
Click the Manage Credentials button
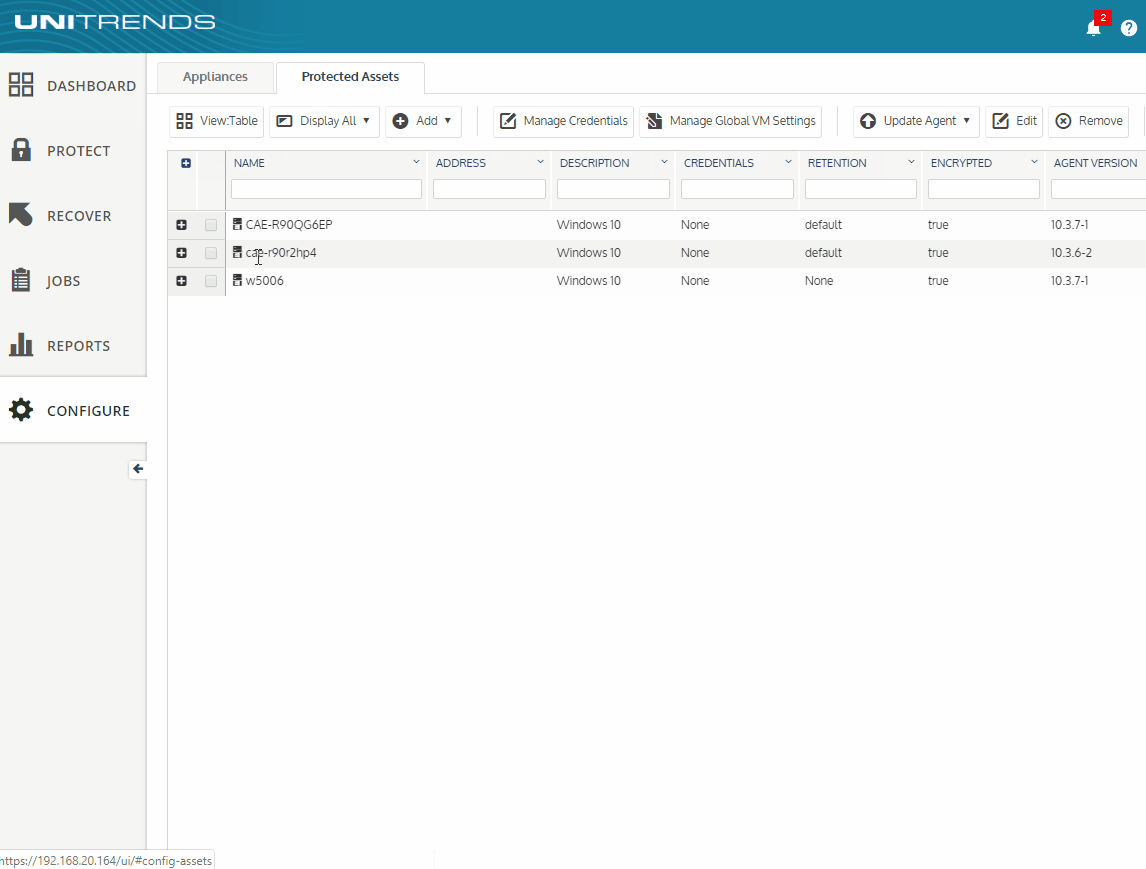click(563, 121)
